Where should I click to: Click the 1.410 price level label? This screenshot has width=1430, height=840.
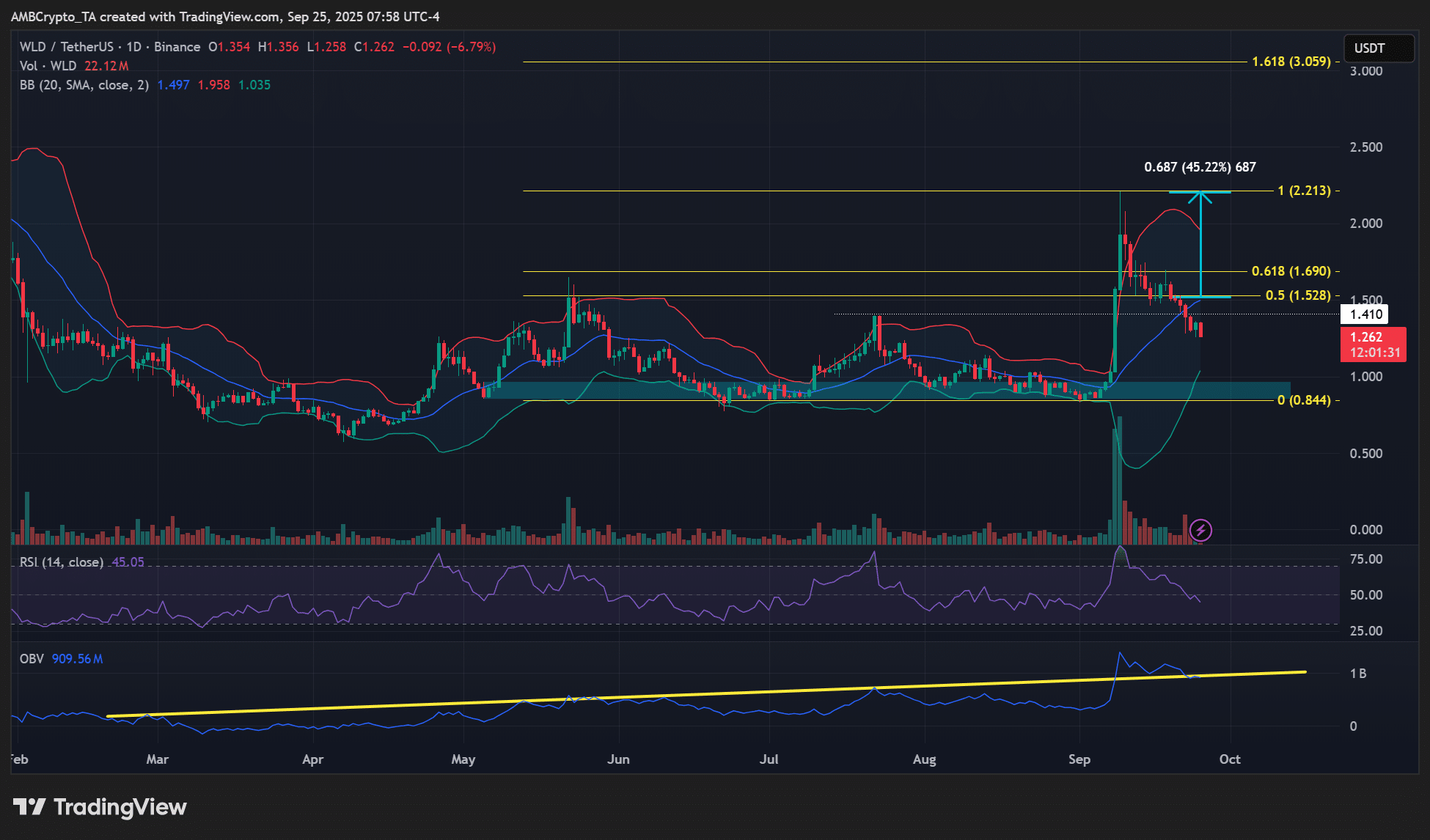(x=1368, y=314)
